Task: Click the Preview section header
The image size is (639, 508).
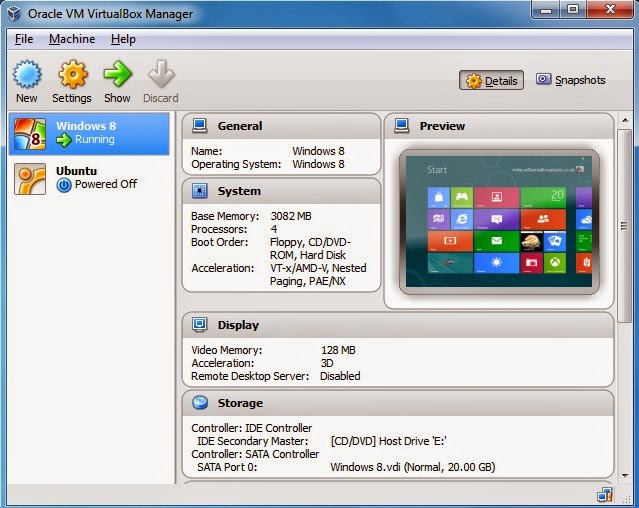Action: tap(499, 126)
